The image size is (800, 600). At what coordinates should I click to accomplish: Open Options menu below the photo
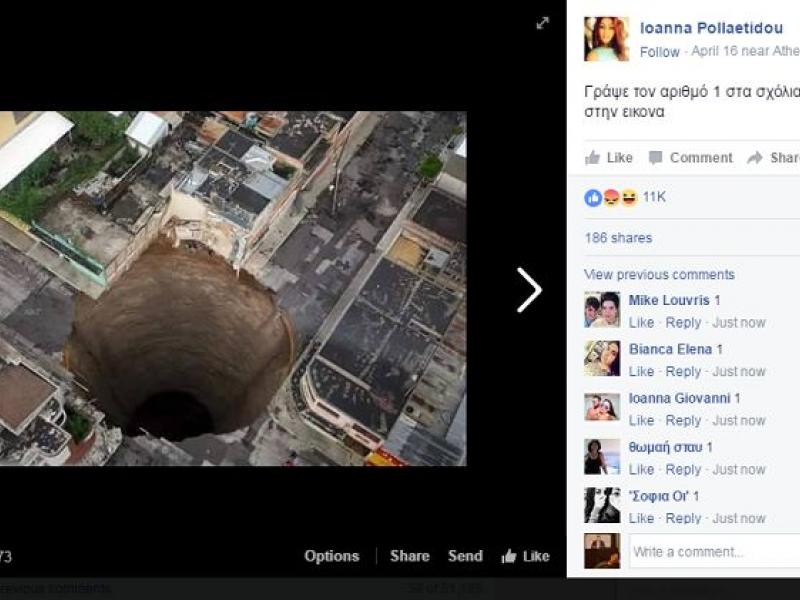331,556
